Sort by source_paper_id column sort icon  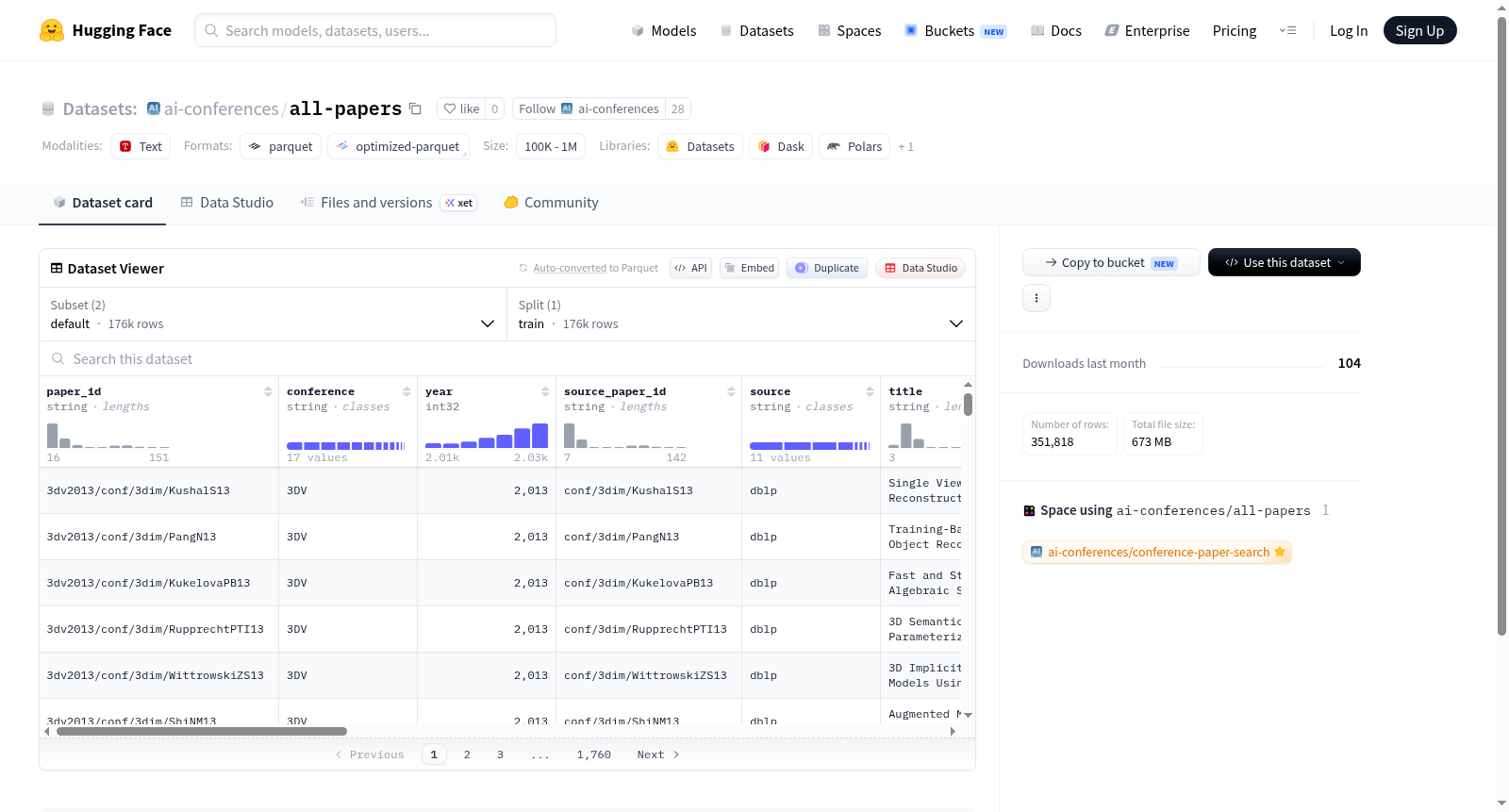(x=731, y=391)
